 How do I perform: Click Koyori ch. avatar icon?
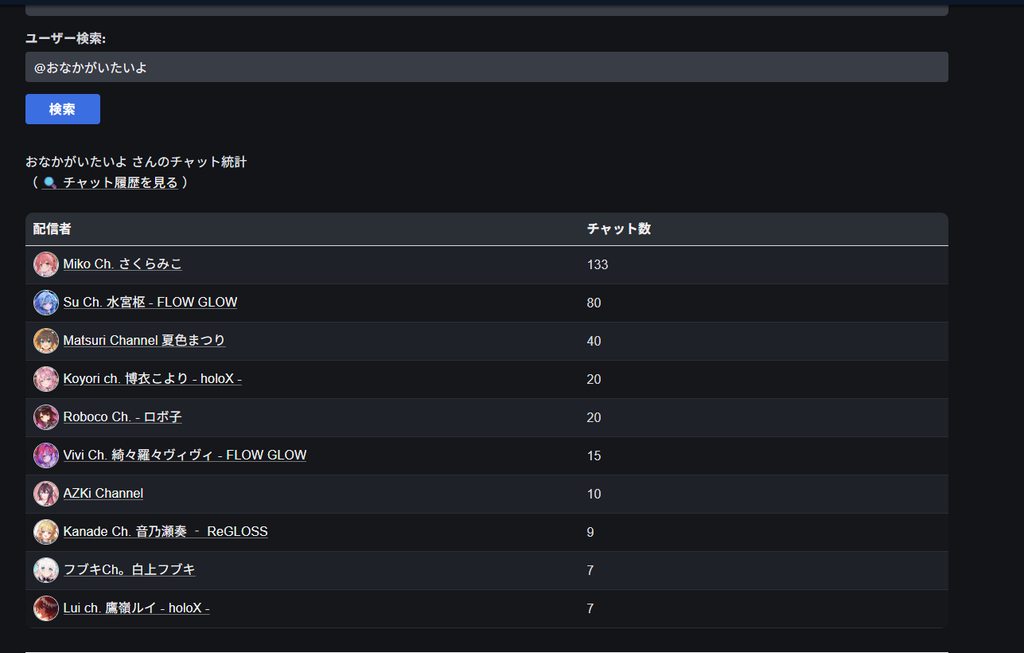[x=46, y=379]
